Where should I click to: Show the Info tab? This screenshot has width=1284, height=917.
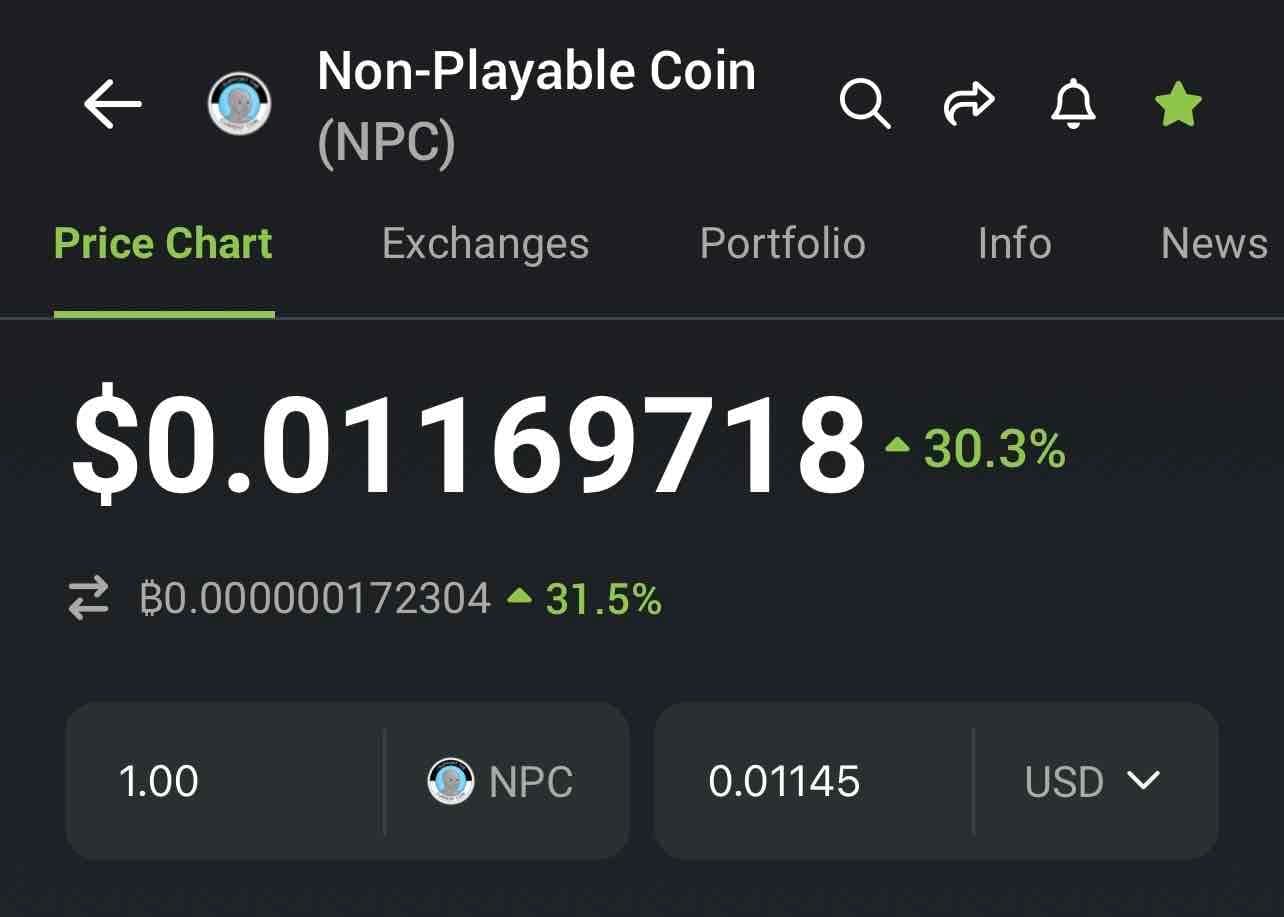coord(1014,244)
